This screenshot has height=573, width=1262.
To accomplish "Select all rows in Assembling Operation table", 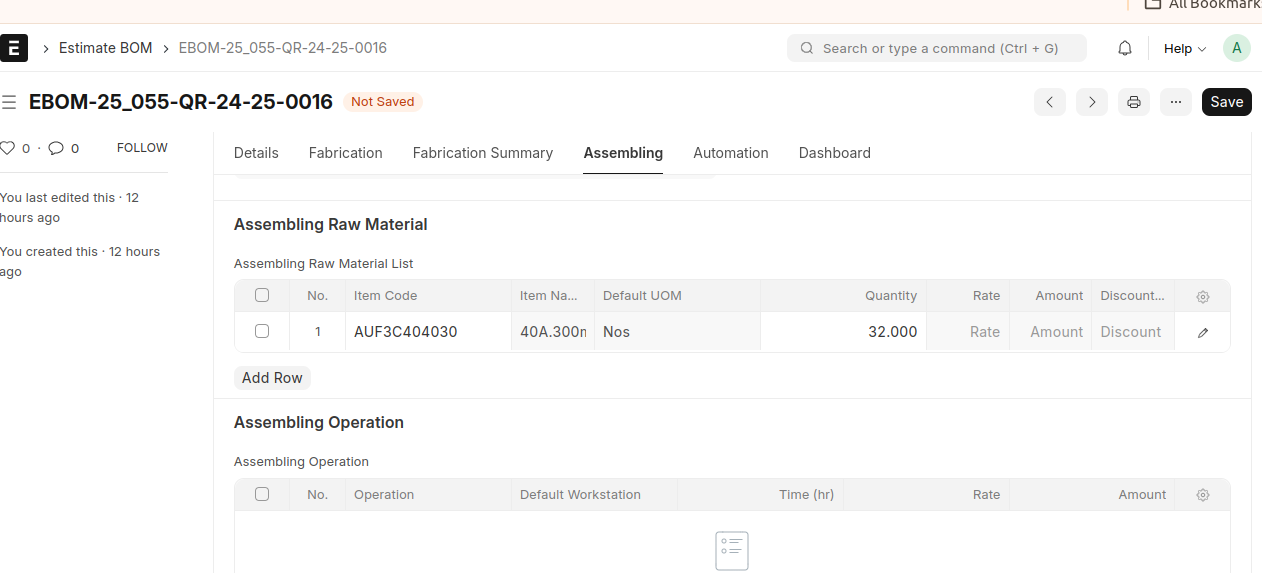I will [x=262, y=494].
